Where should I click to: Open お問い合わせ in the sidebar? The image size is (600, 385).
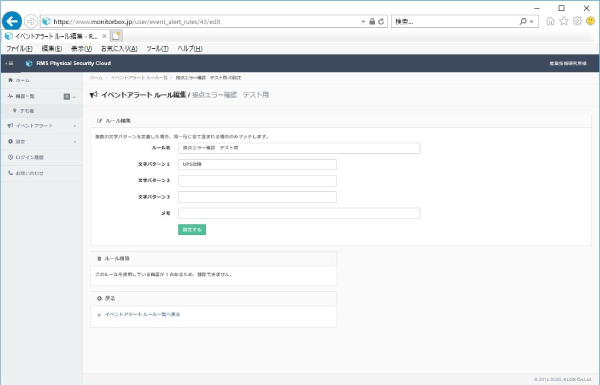41,173
